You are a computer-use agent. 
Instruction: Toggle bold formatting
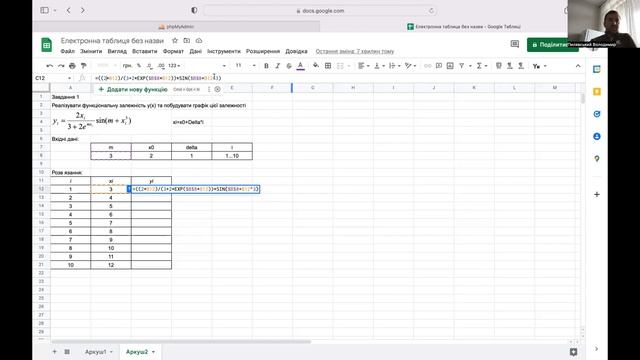click(266, 66)
